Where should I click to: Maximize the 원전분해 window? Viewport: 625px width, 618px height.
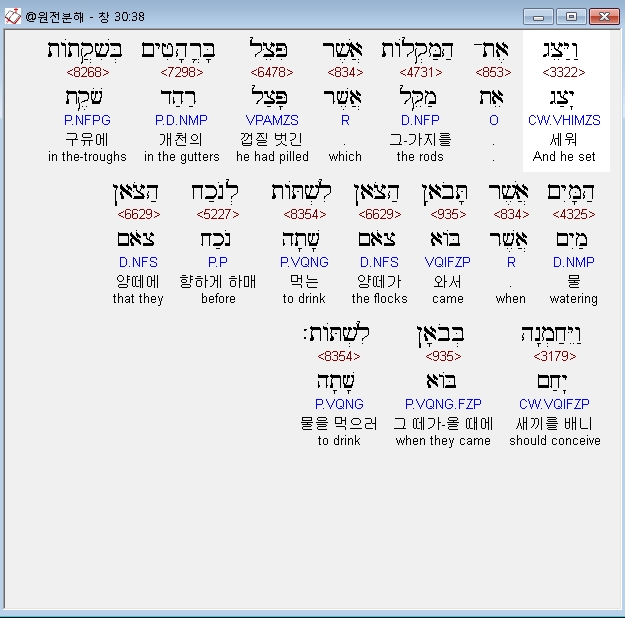pos(571,17)
